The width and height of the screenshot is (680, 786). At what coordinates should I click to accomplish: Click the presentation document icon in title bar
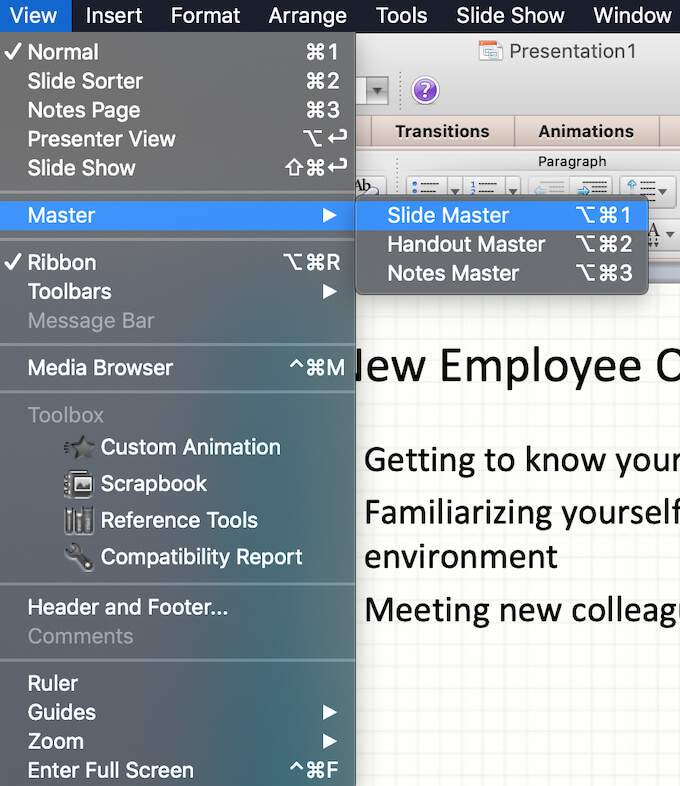point(490,51)
